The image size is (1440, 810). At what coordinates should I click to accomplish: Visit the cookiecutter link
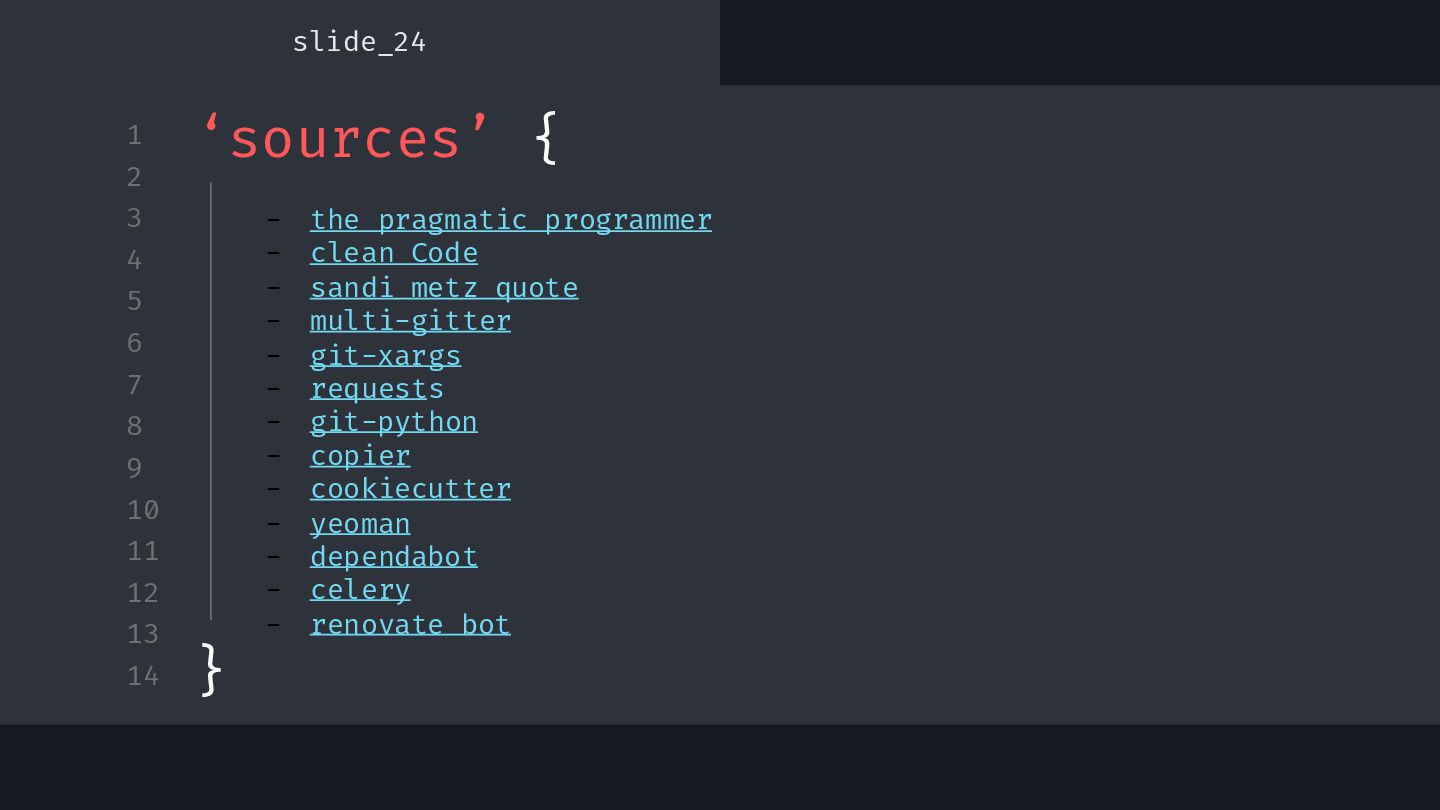coord(410,489)
